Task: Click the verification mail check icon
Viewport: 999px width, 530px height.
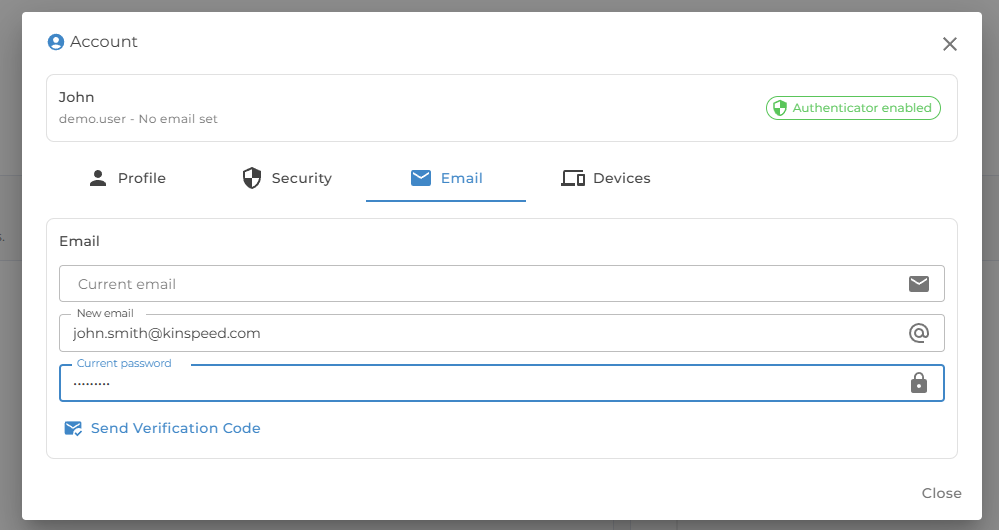Action: coord(73,428)
